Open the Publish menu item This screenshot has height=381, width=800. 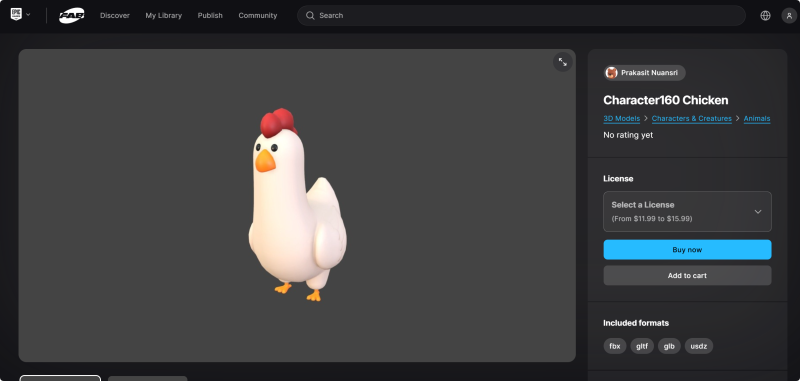tap(210, 15)
